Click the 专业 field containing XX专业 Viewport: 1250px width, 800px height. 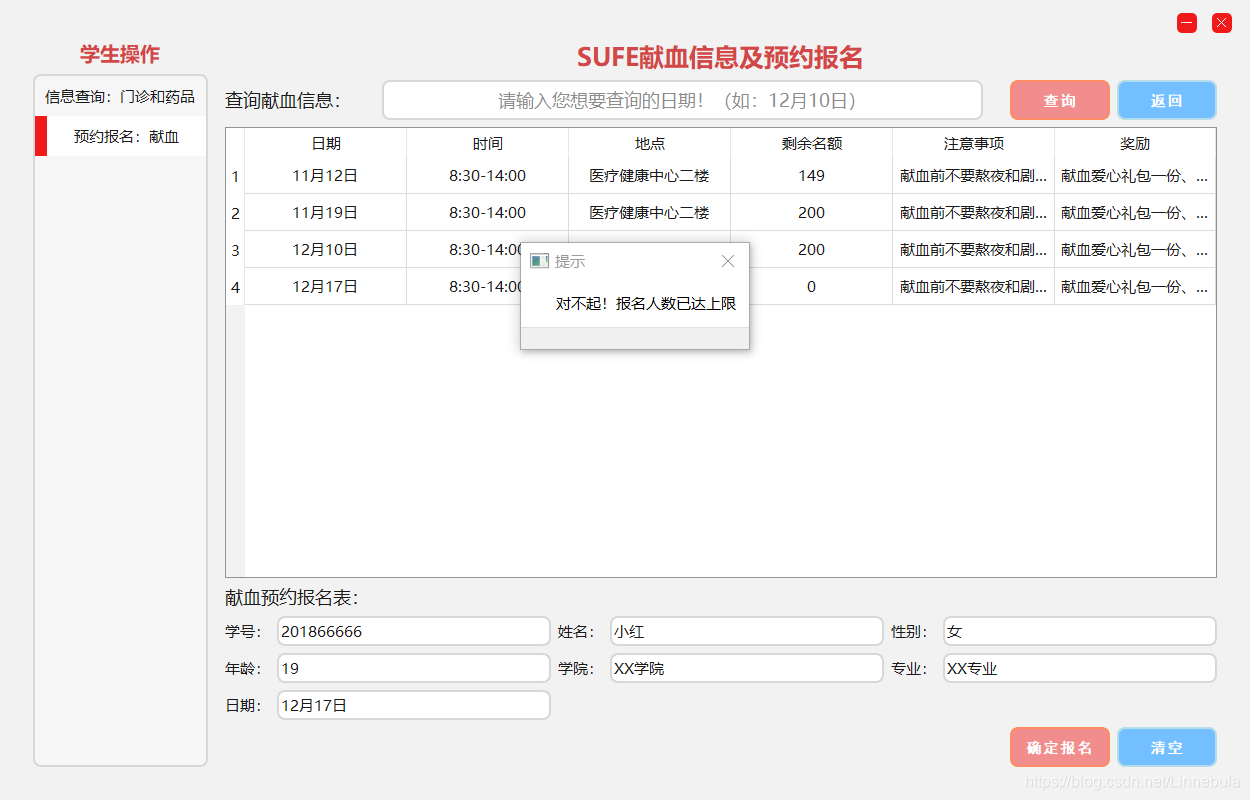coord(1080,668)
